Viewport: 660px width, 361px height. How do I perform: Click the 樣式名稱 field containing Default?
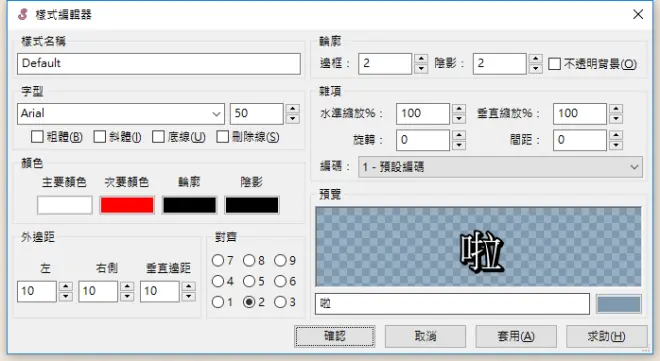(159, 64)
